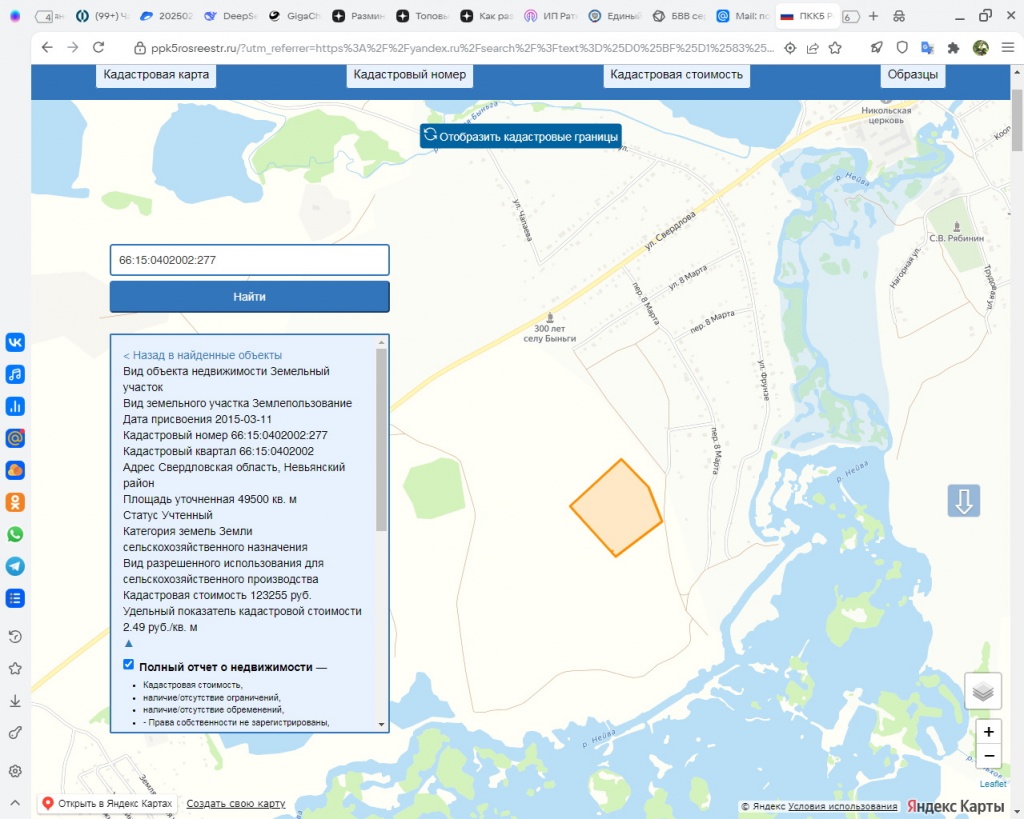Click the info panel's vertical scrollbar
The width and height of the screenshot is (1024, 819).
pos(381,440)
